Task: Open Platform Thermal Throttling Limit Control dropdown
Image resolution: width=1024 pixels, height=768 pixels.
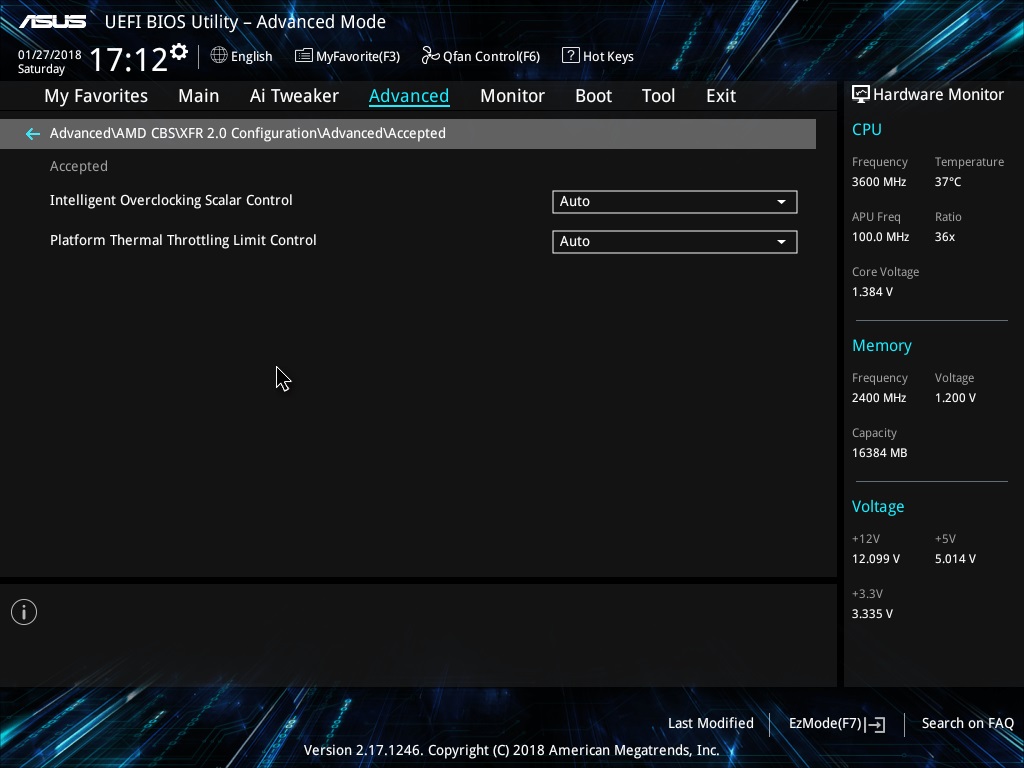Action: (675, 242)
